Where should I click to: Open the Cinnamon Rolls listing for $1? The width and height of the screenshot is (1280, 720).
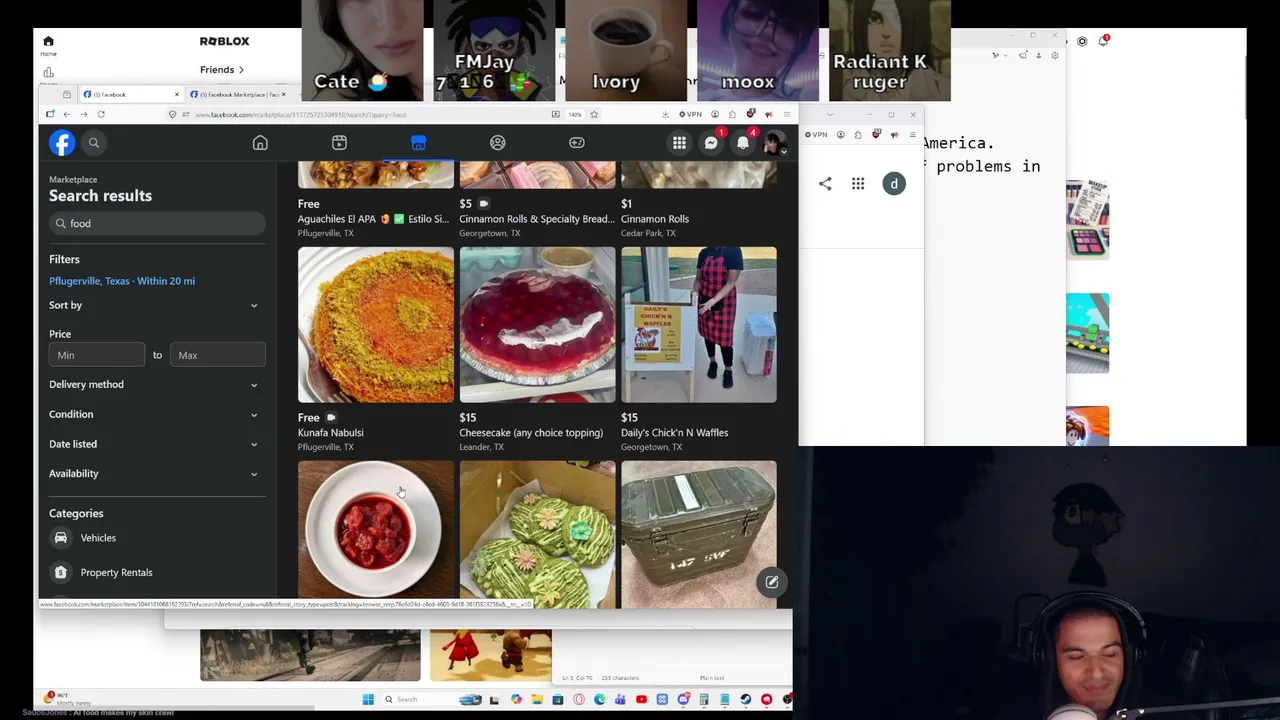(x=655, y=219)
